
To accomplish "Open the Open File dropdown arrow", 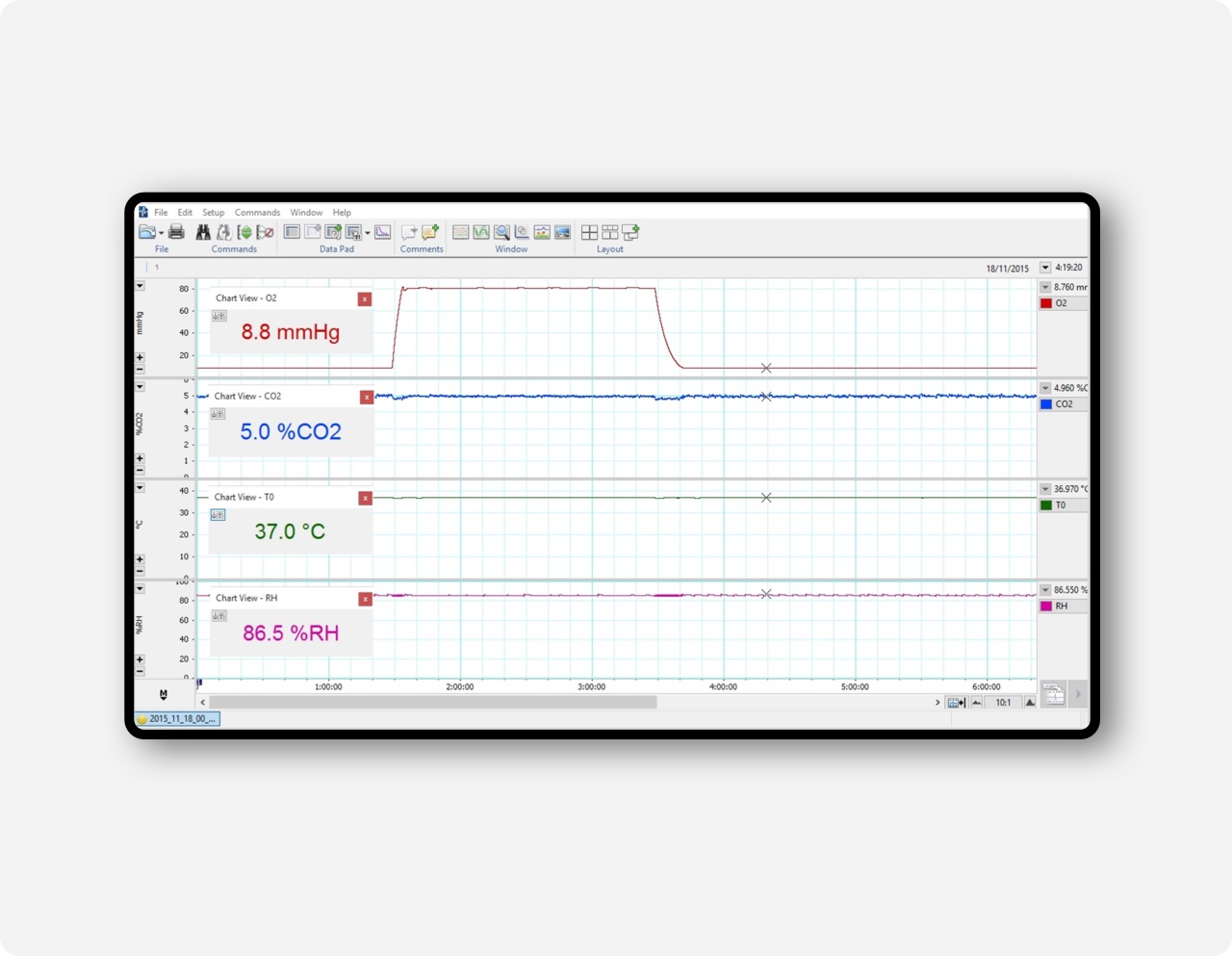I will point(161,233).
